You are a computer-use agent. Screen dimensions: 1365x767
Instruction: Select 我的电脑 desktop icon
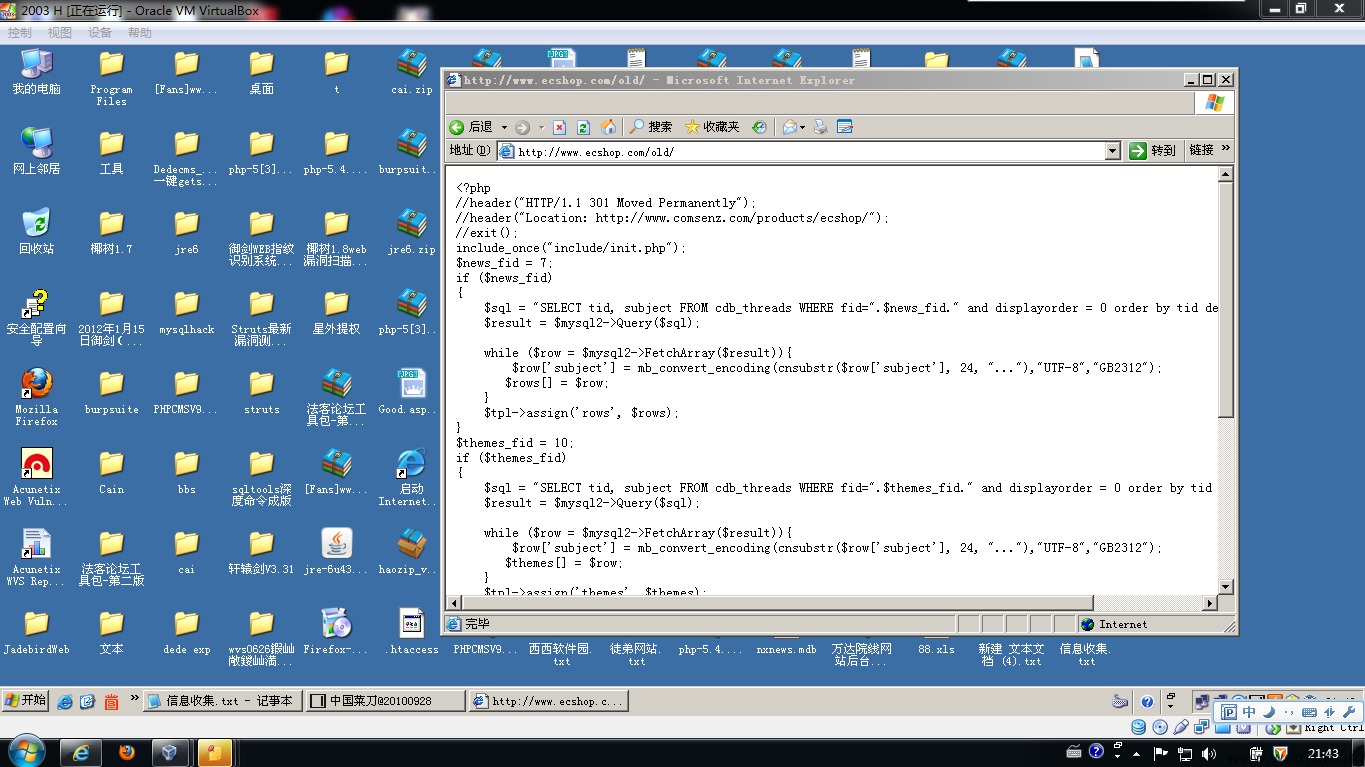[37, 72]
